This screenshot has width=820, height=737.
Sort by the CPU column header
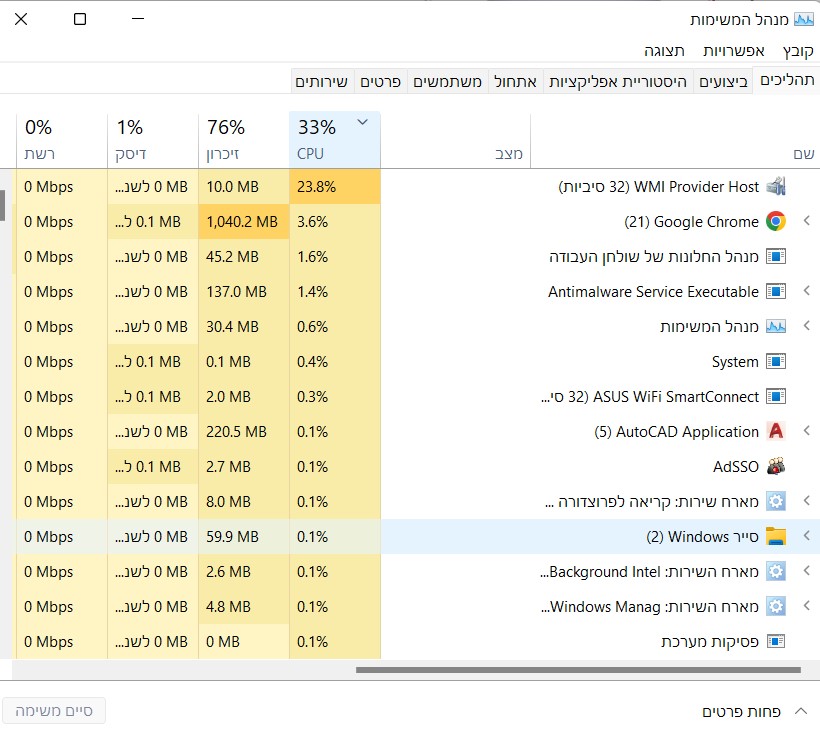(335, 140)
